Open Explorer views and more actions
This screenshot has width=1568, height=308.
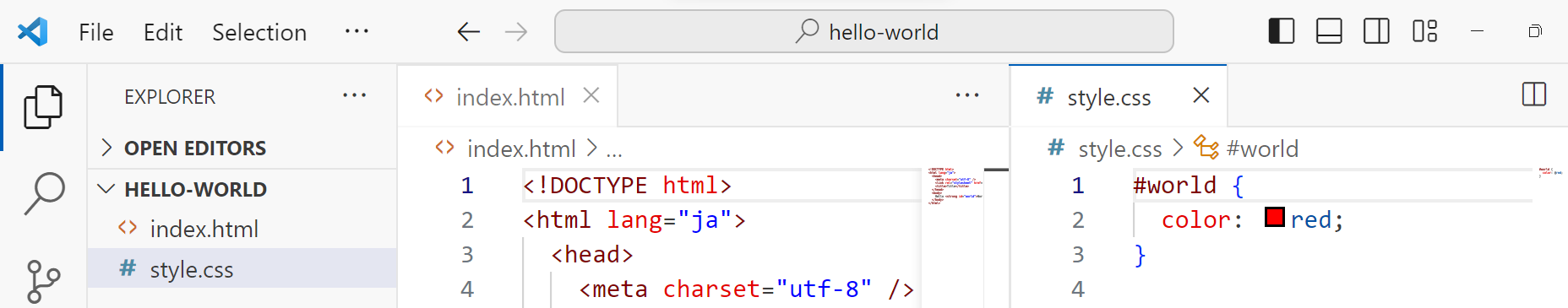(x=355, y=95)
